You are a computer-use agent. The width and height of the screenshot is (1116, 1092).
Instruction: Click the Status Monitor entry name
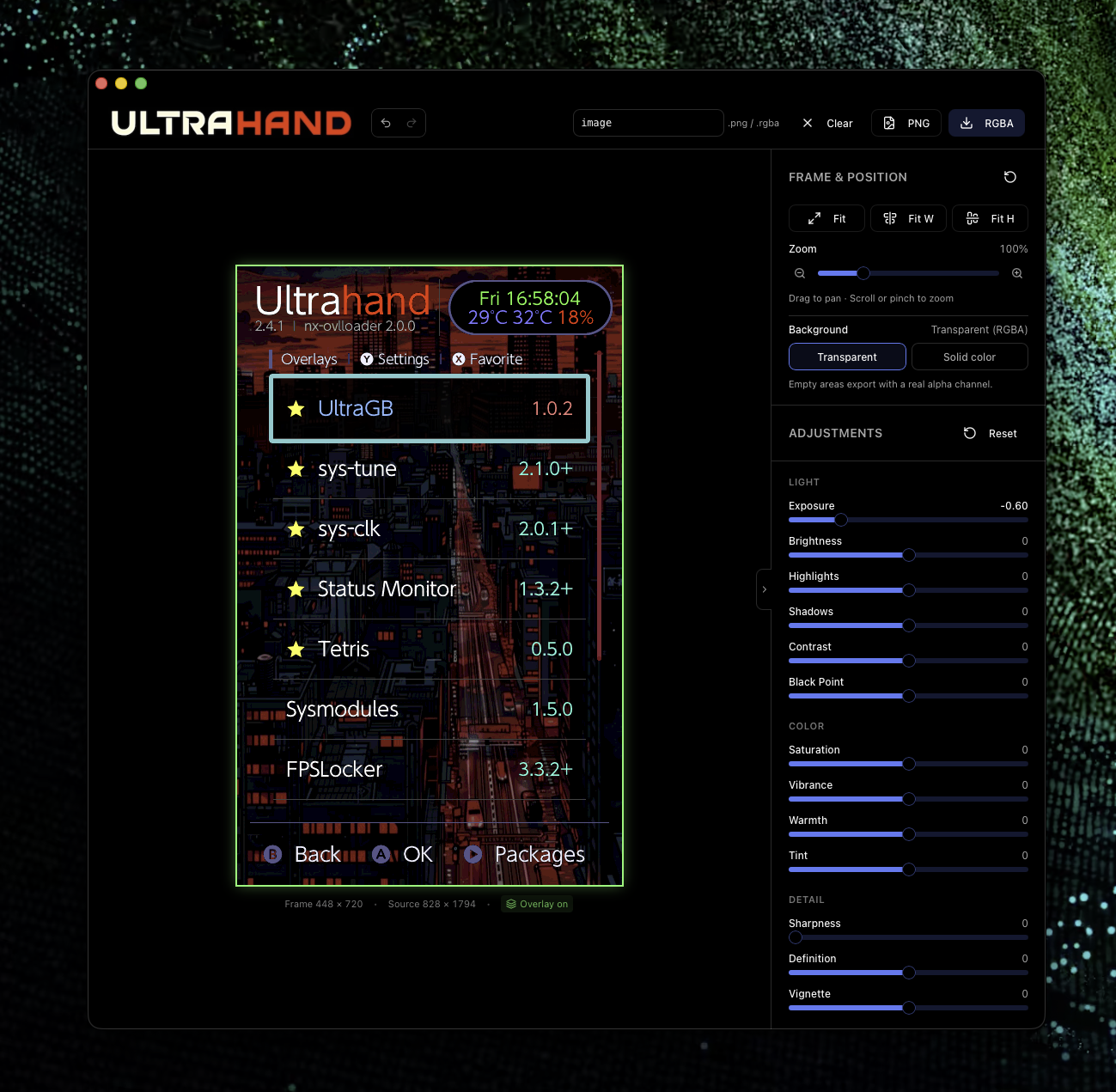[x=387, y=589]
